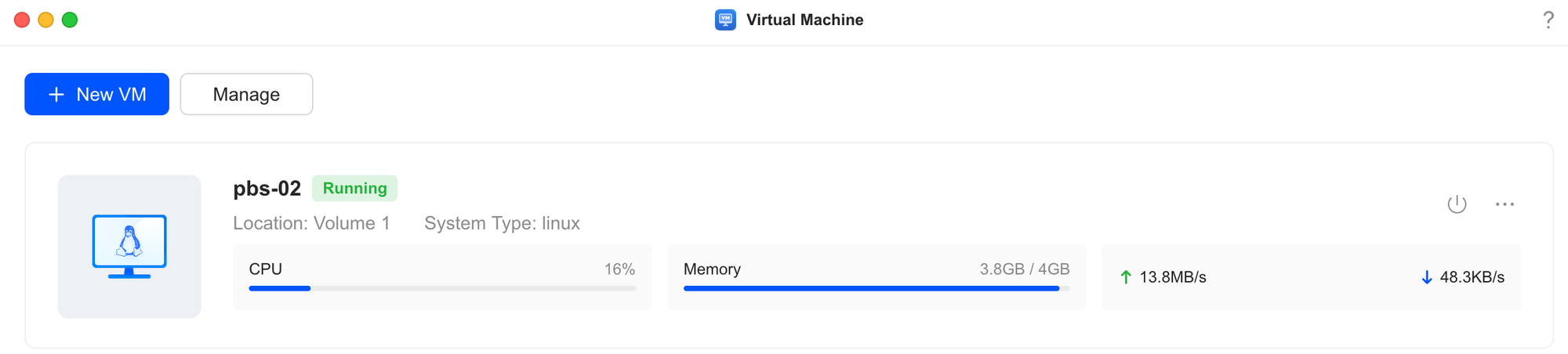1568x354 pixels.
Task: Click the 48.3KB/s download rate text
Action: [1472, 277]
